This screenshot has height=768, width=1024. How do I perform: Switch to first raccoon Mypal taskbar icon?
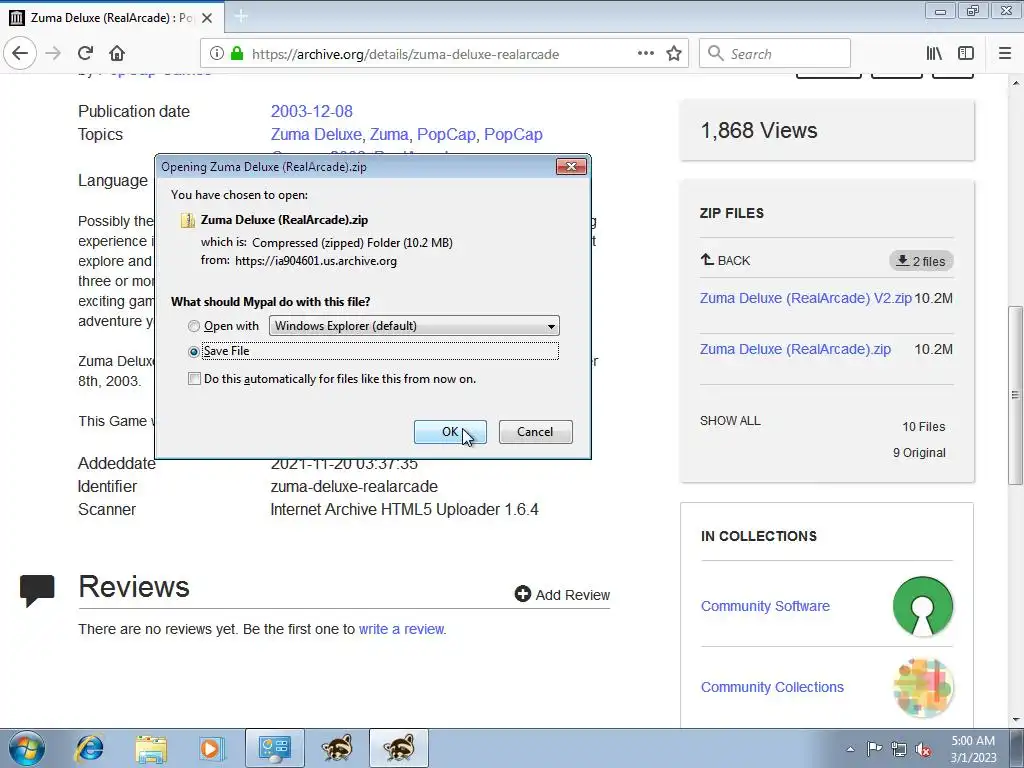point(337,748)
